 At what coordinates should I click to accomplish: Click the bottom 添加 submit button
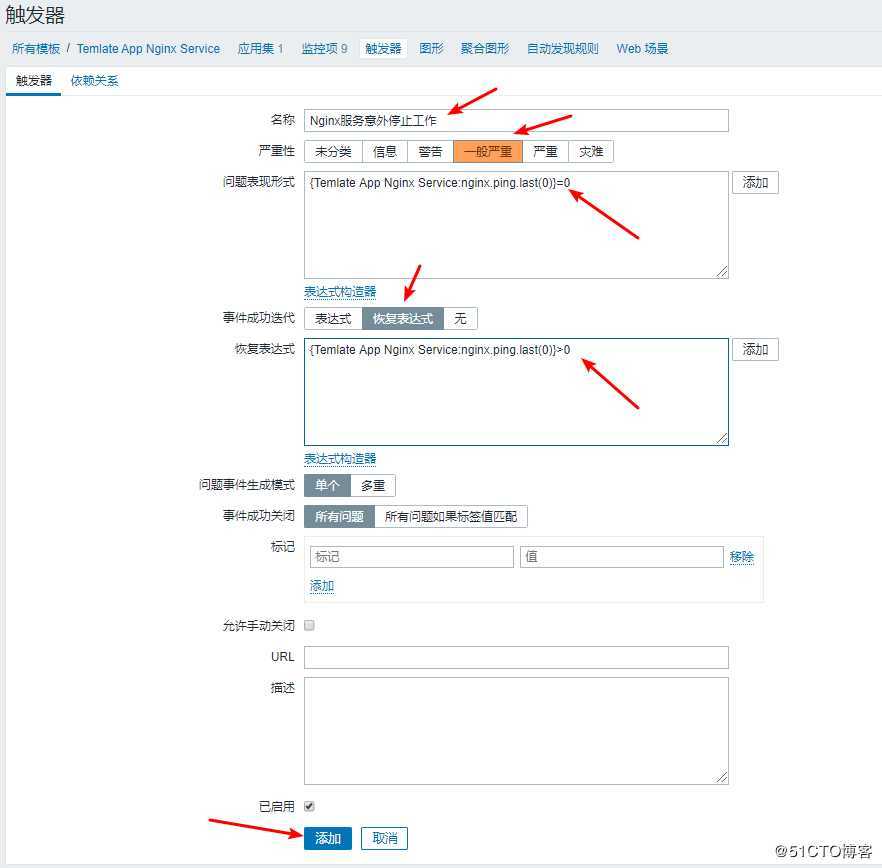[x=328, y=838]
